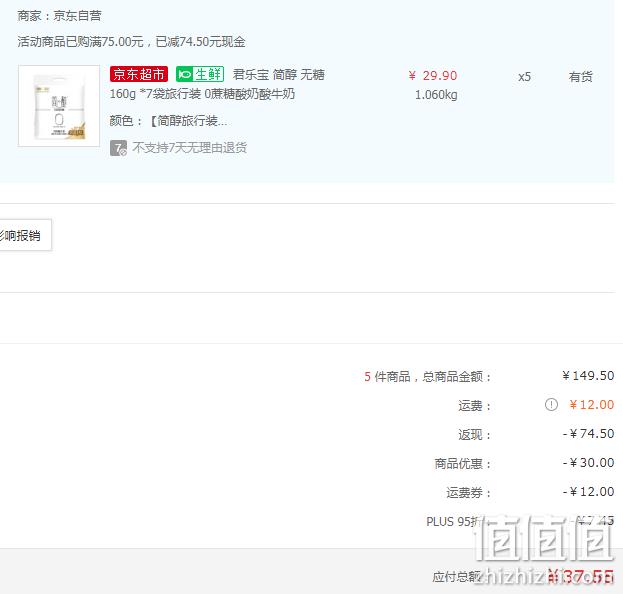Click the 运费券 label
Viewport: 623px width, 594px height.
468,493
